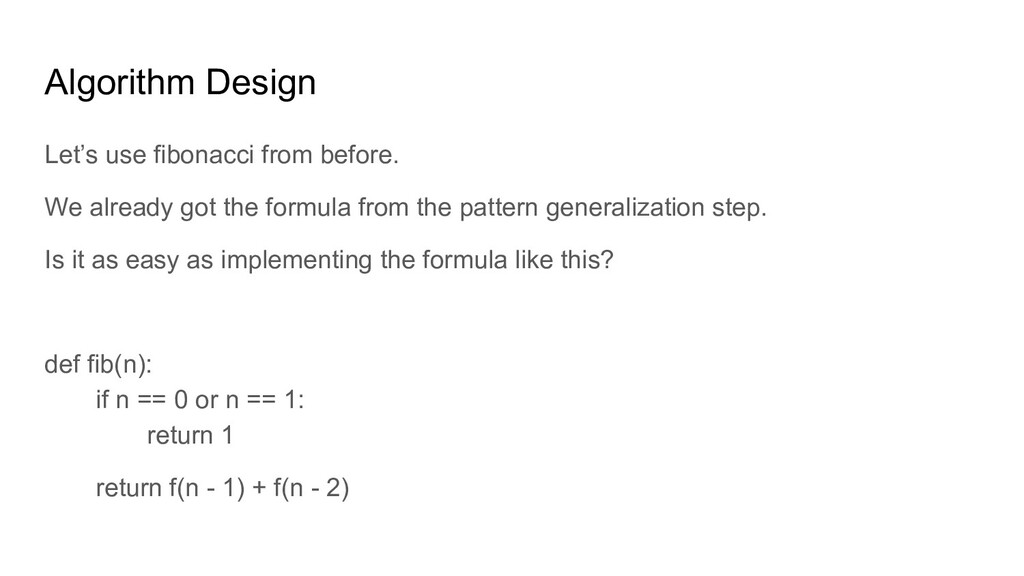Click the word "before." in first sentence

[359, 155]
